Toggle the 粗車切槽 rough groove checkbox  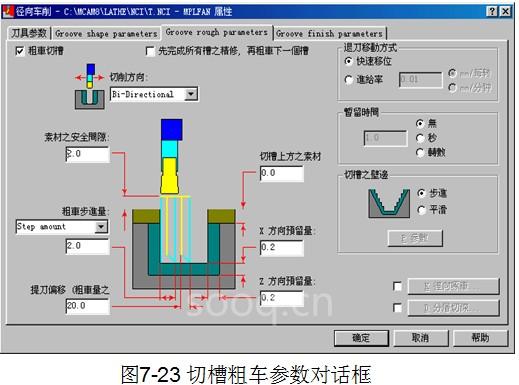click(x=20, y=51)
